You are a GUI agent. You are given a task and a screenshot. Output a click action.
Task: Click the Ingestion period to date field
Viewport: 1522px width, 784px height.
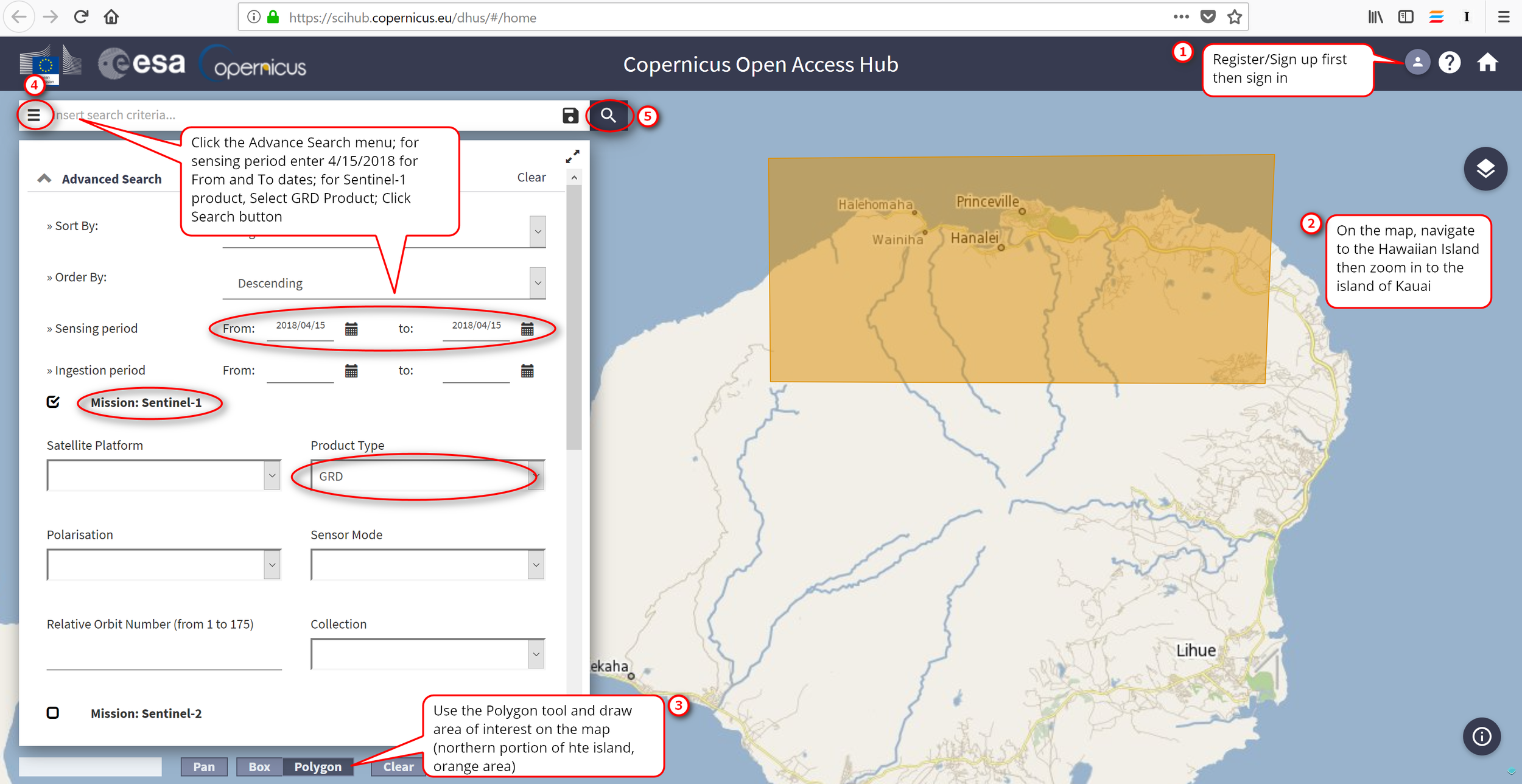click(476, 369)
